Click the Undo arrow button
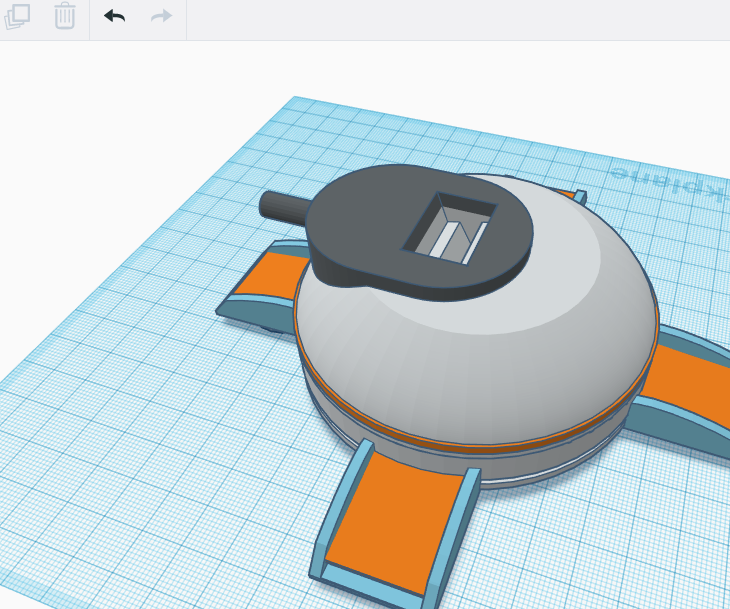This screenshot has height=609, width=730. coord(115,16)
